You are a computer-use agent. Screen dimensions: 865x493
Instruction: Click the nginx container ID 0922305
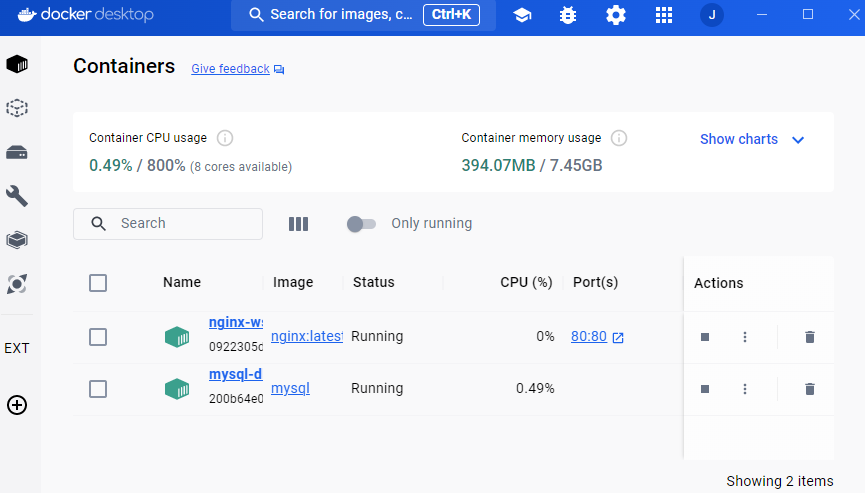coord(236,347)
